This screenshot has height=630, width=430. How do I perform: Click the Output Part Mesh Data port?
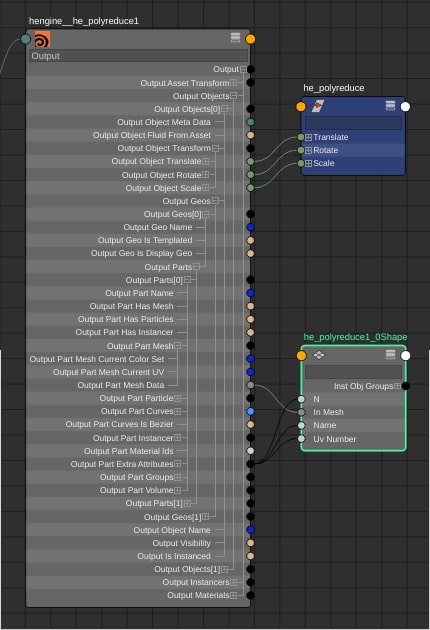(x=250, y=385)
